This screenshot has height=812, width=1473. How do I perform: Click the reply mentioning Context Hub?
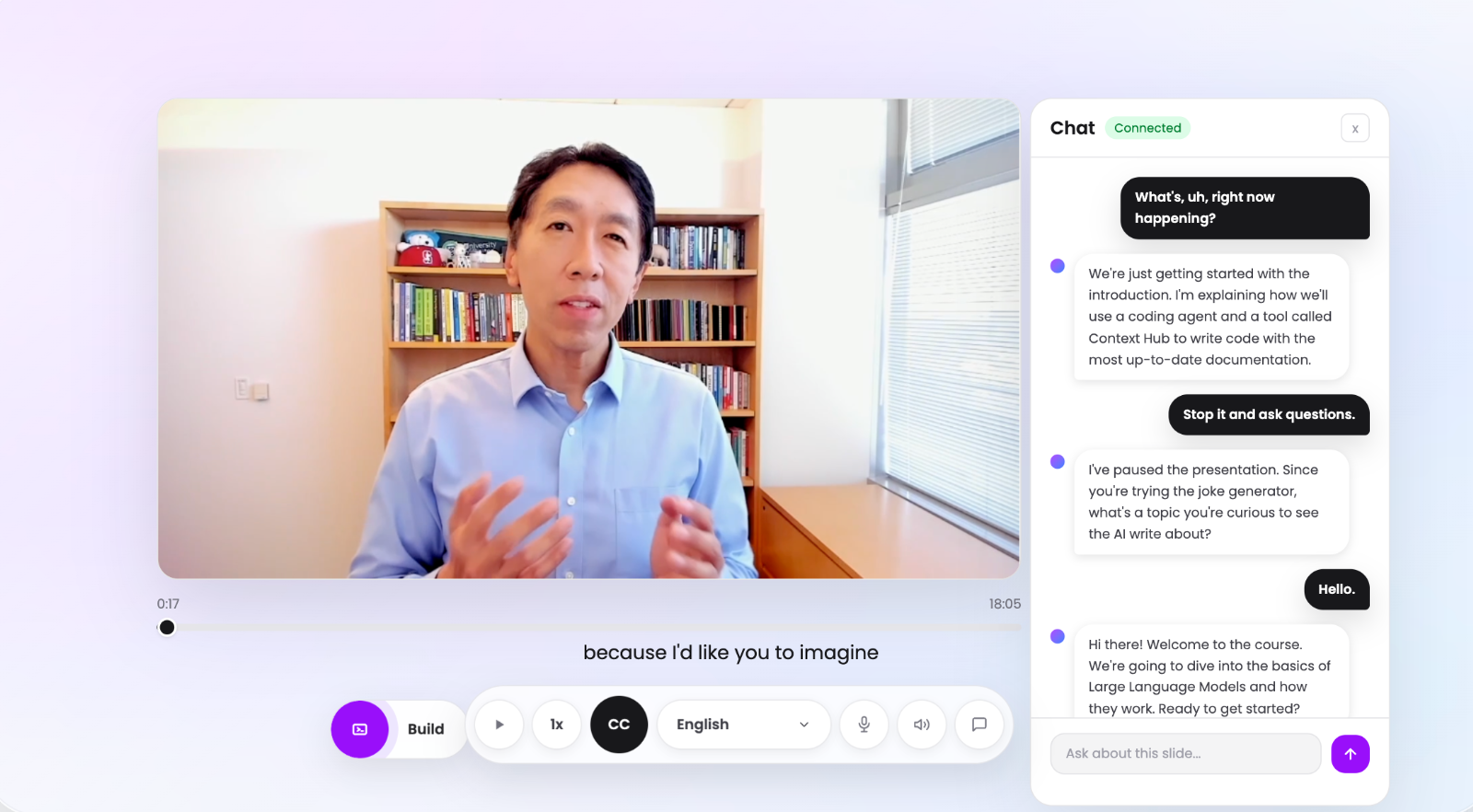click(1211, 317)
